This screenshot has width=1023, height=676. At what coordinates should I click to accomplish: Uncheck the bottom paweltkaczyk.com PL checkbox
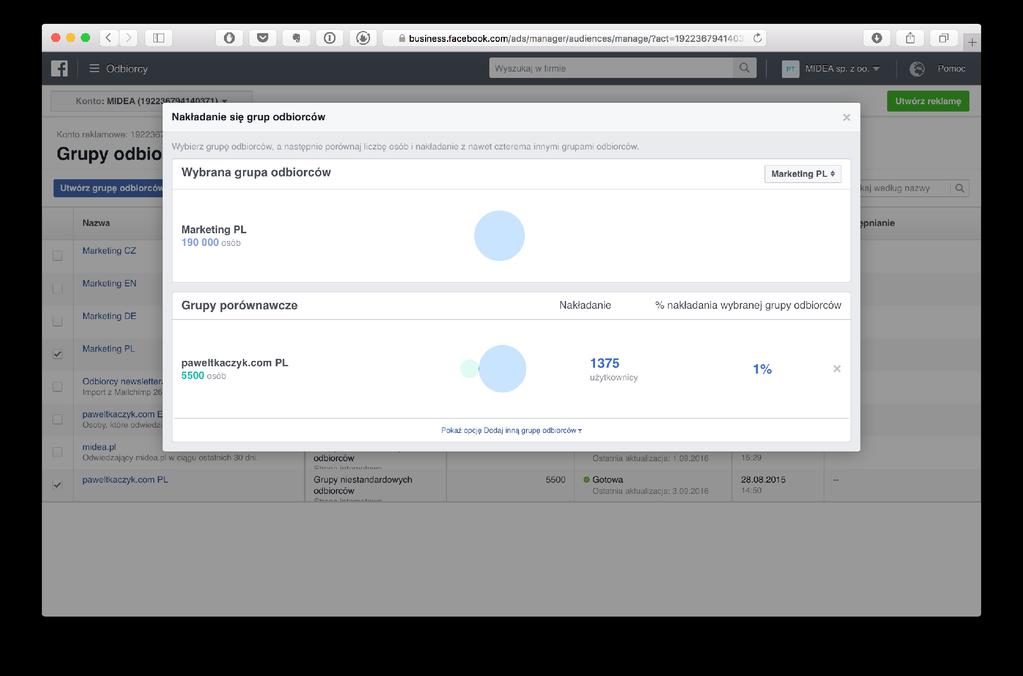[57, 484]
